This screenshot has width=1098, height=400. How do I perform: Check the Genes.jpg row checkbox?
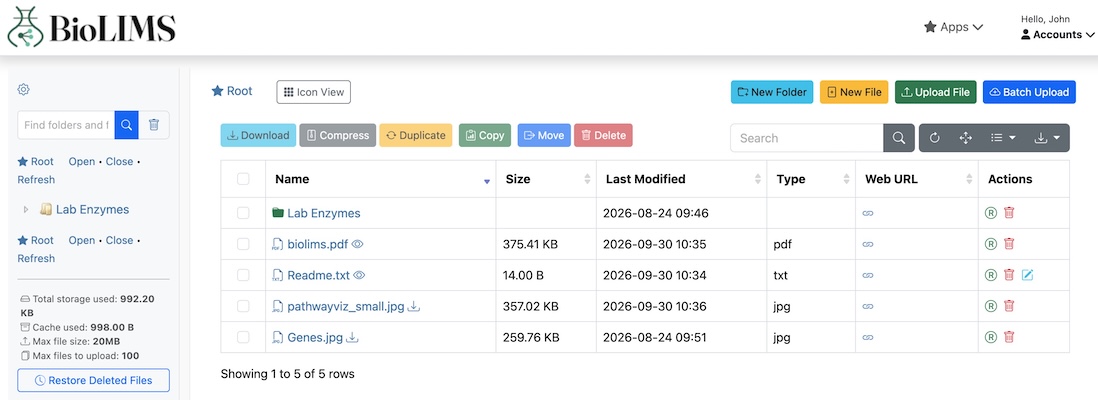[243, 336]
